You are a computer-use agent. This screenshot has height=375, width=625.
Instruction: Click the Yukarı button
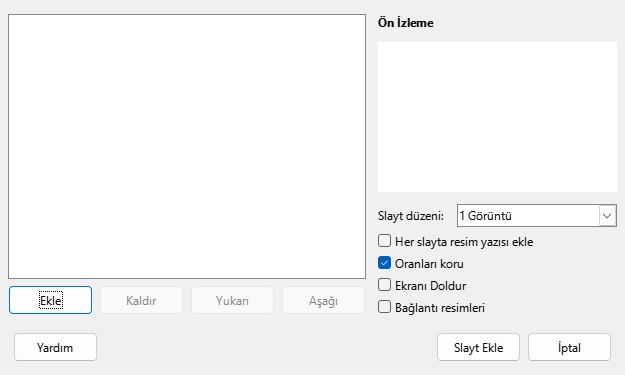[x=232, y=300]
